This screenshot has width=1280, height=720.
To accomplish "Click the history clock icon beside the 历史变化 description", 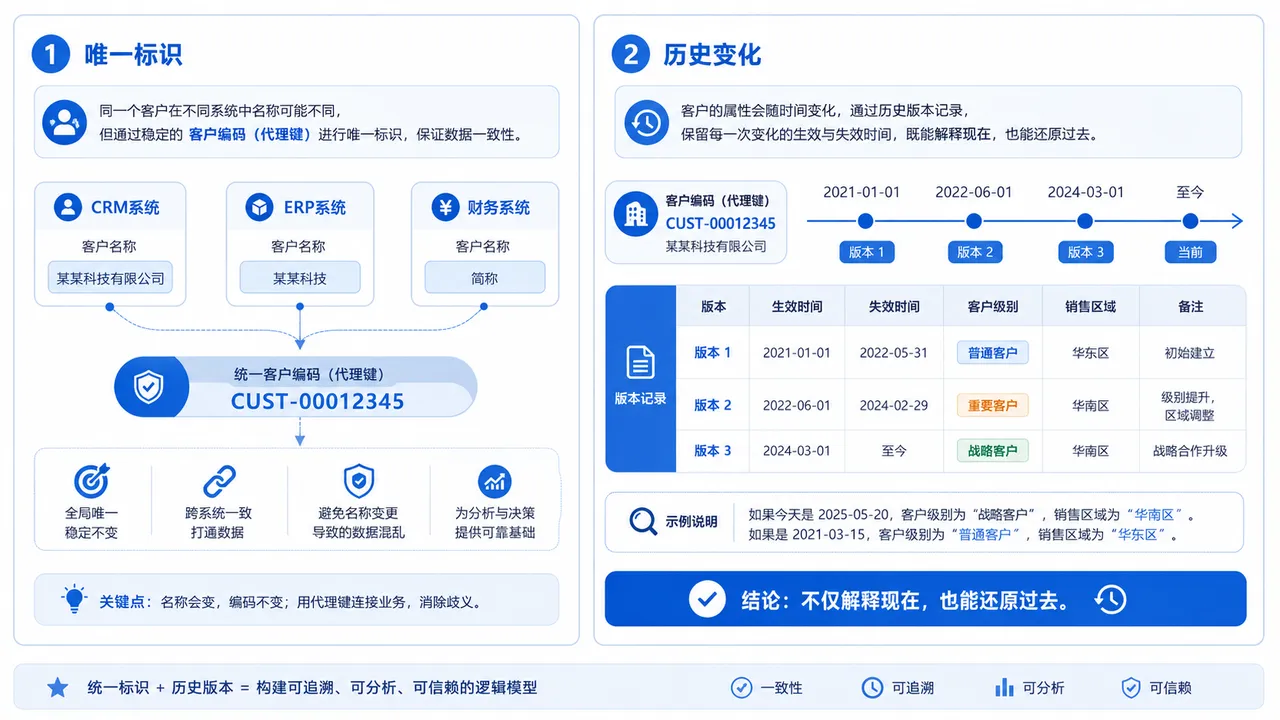I will (x=646, y=123).
